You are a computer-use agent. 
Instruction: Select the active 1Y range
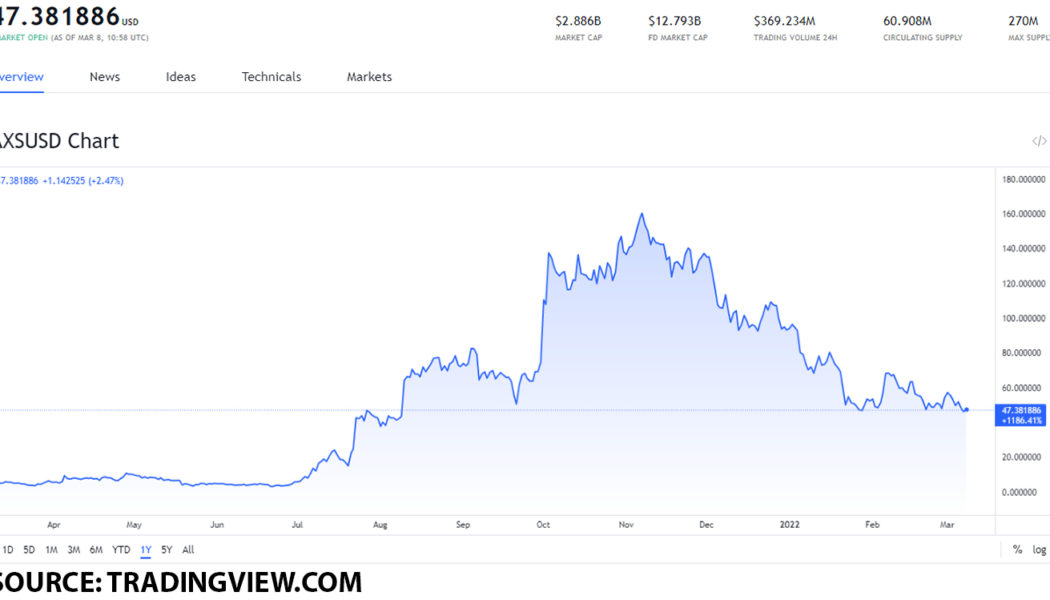pyautogui.click(x=146, y=550)
